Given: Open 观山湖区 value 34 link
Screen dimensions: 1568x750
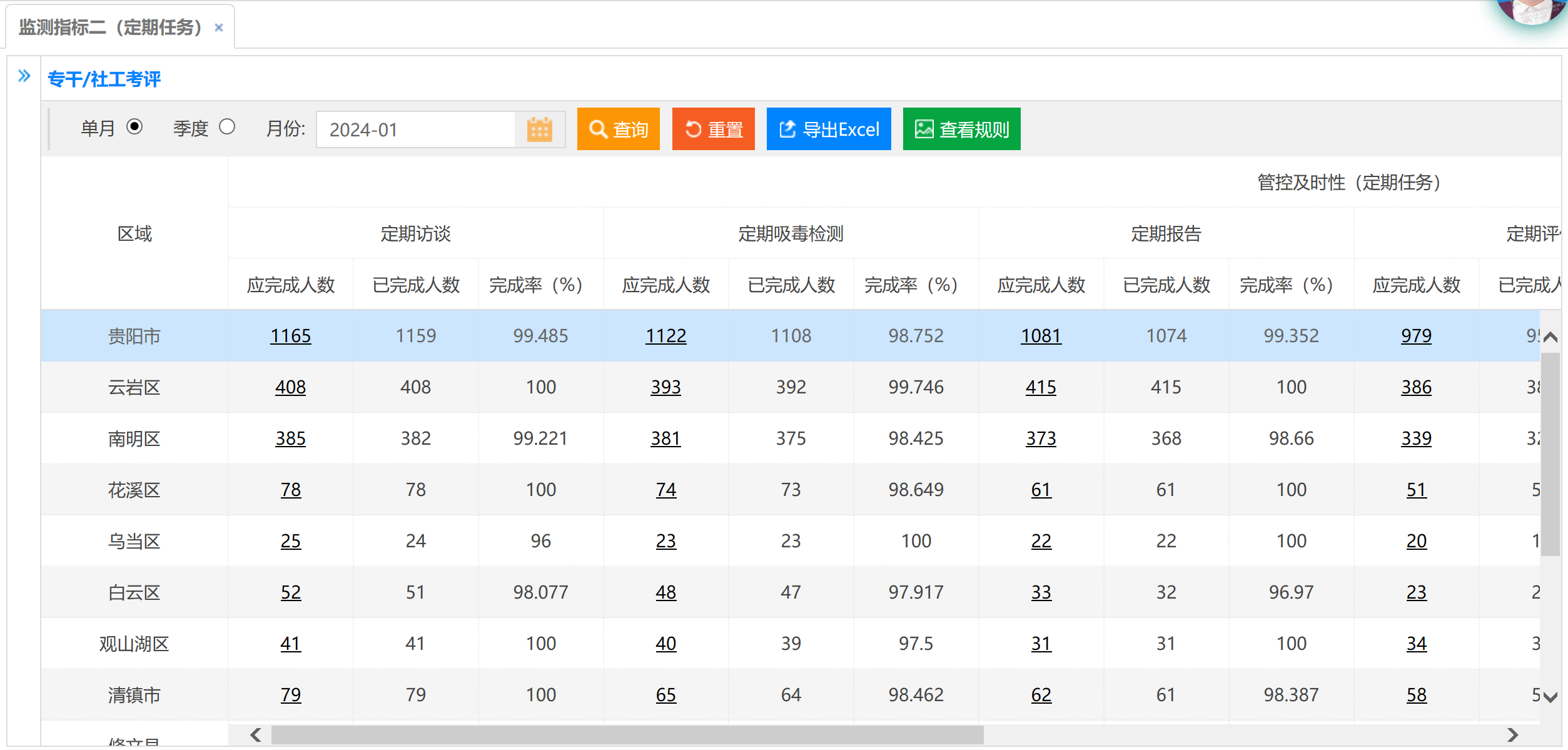Looking at the screenshot, I should [x=1417, y=644].
